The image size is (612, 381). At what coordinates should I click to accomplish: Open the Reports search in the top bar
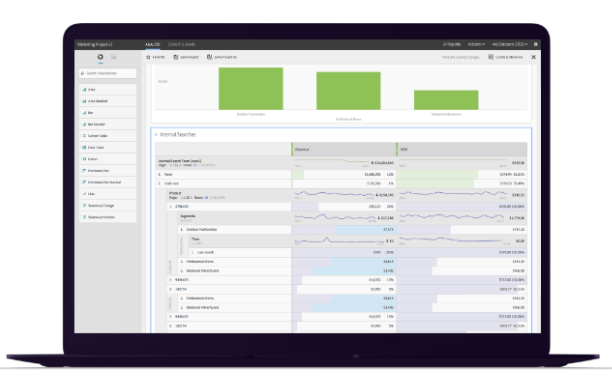point(452,45)
